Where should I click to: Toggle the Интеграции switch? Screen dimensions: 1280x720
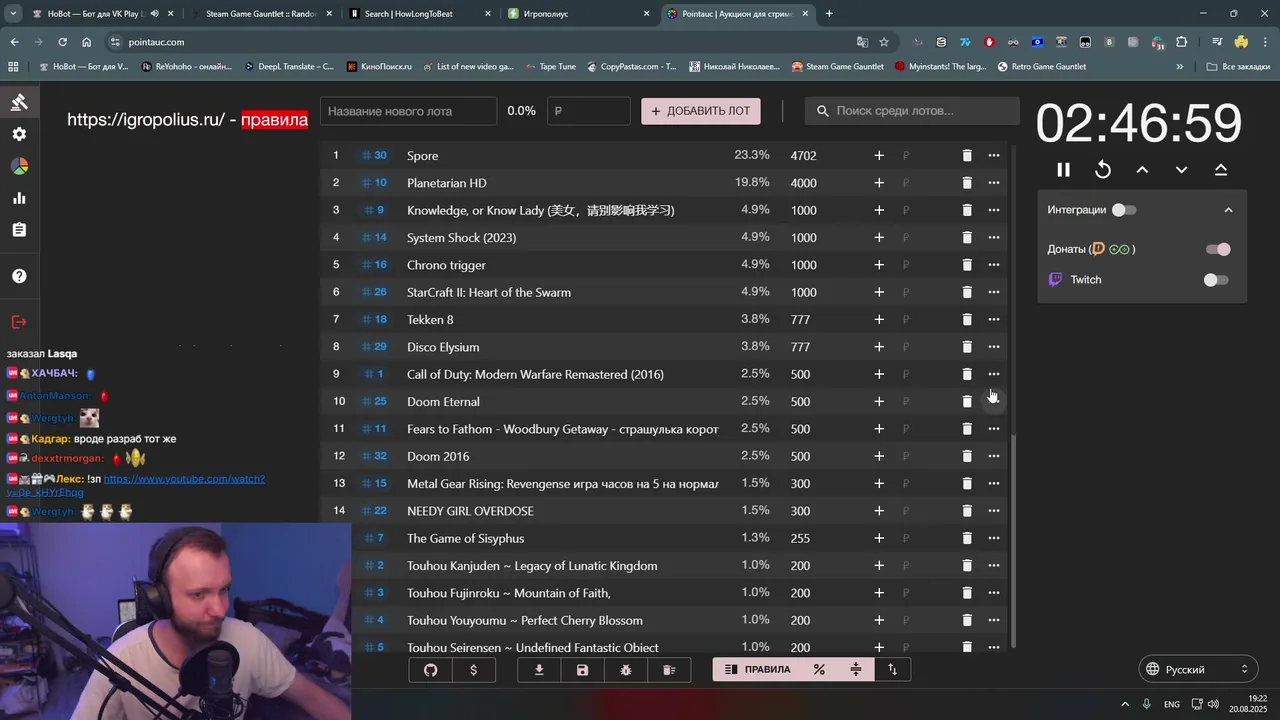pyautogui.click(x=1124, y=210)
